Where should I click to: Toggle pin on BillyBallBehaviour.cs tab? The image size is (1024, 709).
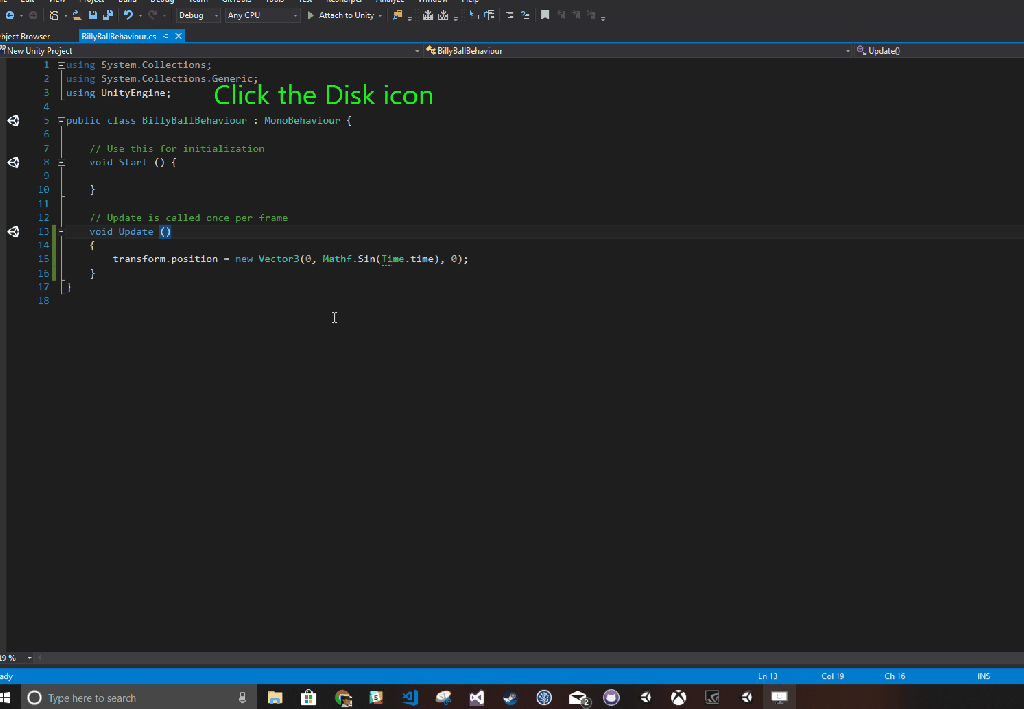(166, 36)
